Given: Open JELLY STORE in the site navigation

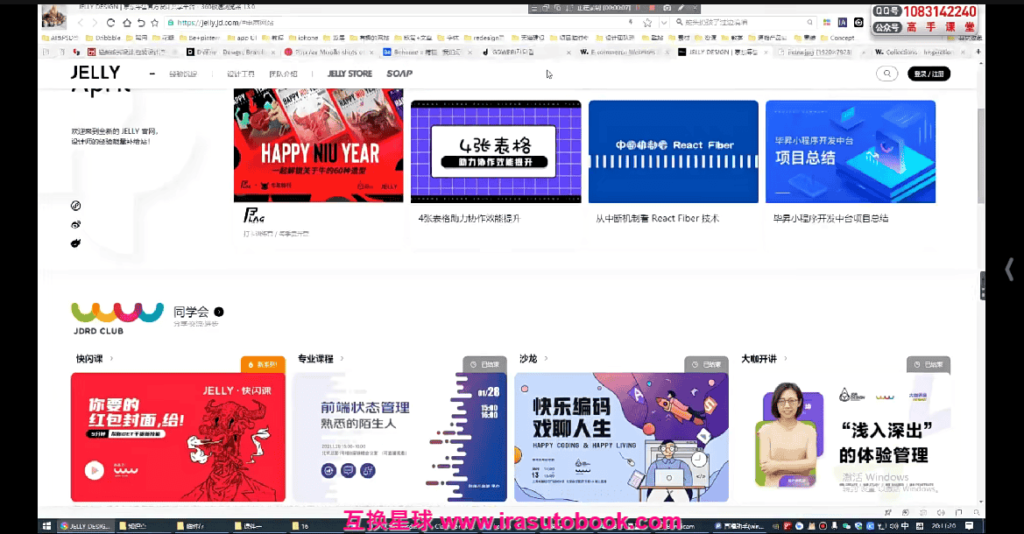Looking at the screenshot, I should click(349, 74).
